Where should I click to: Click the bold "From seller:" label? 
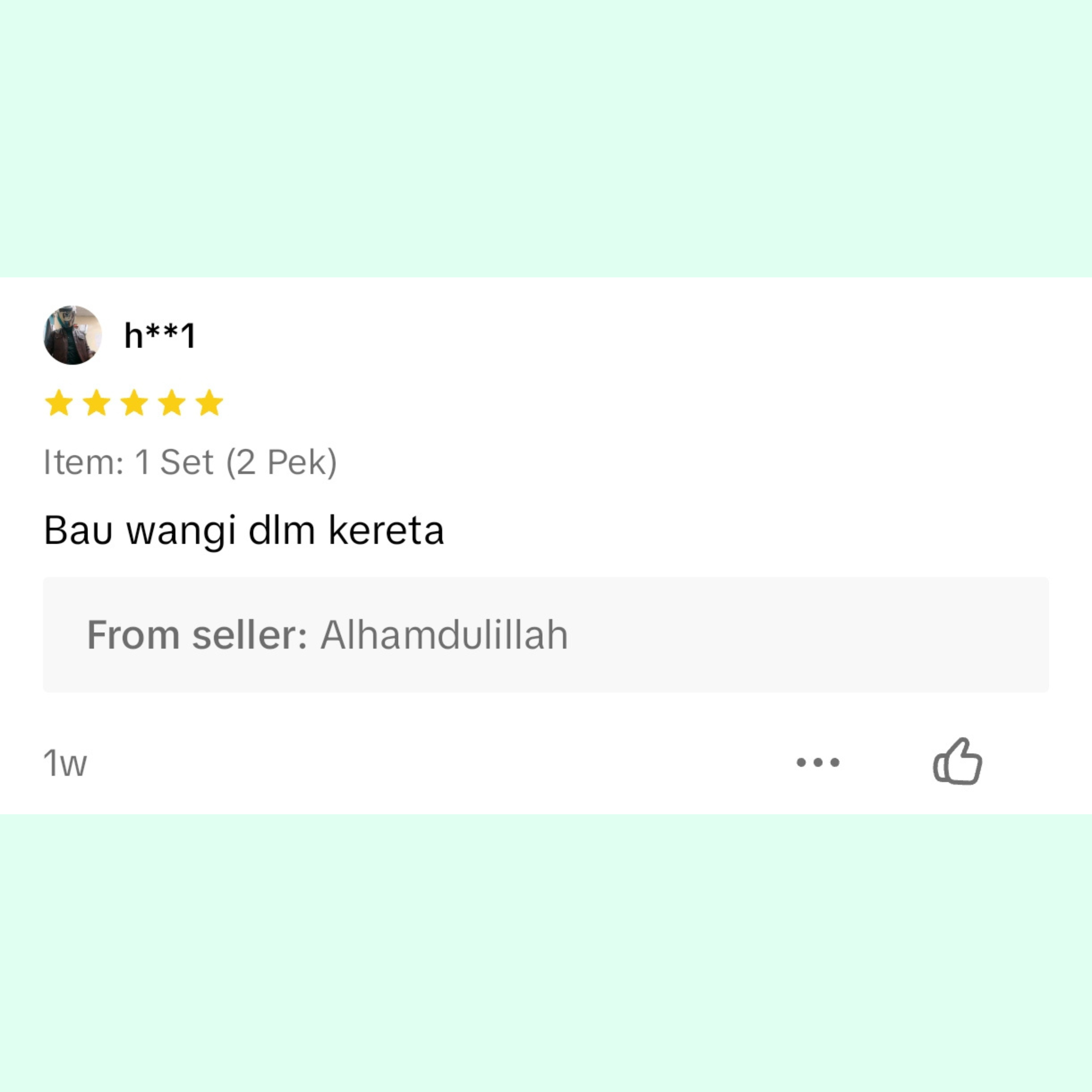click(x=197, y=635)
